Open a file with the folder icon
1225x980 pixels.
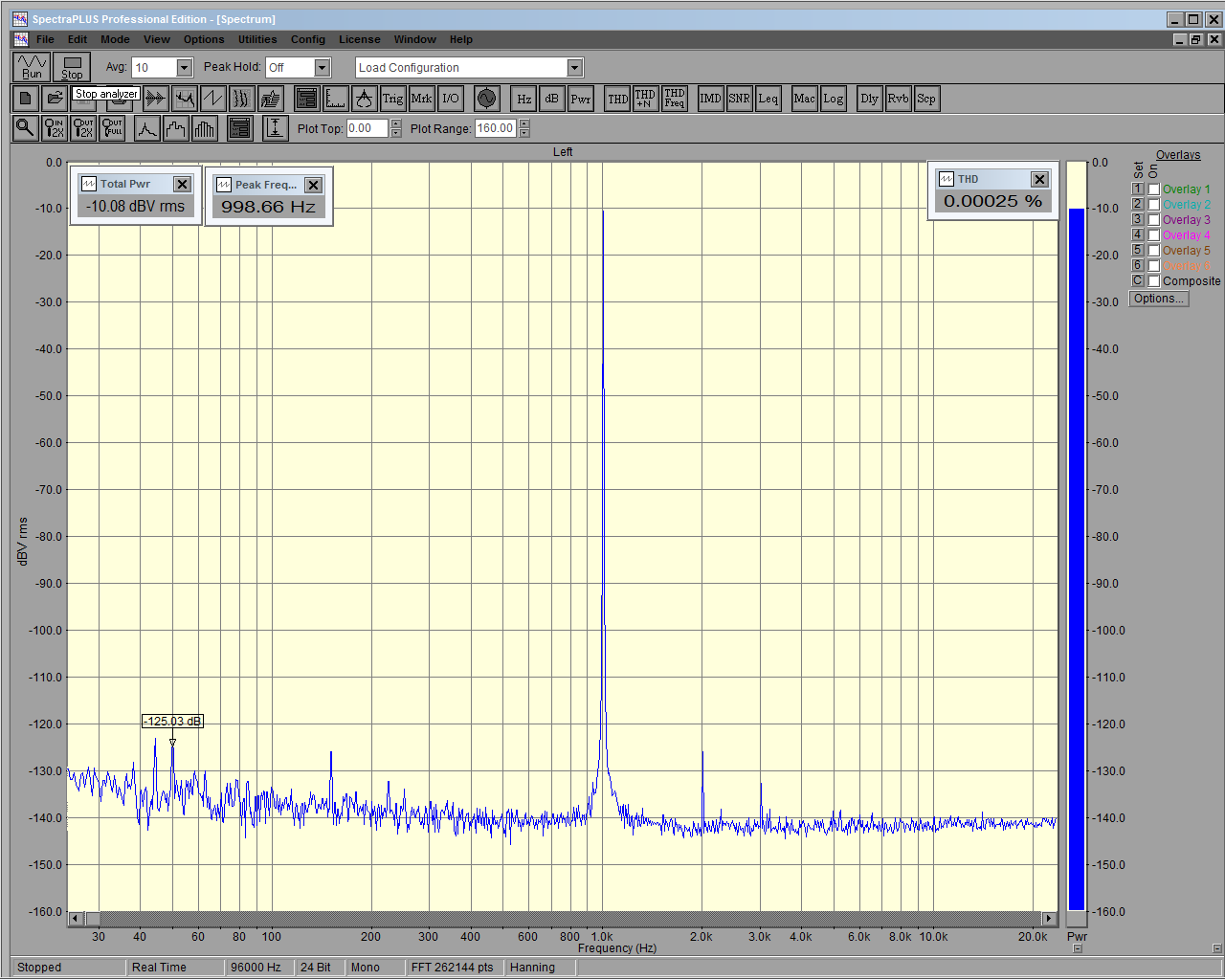(x=55, y=99)
